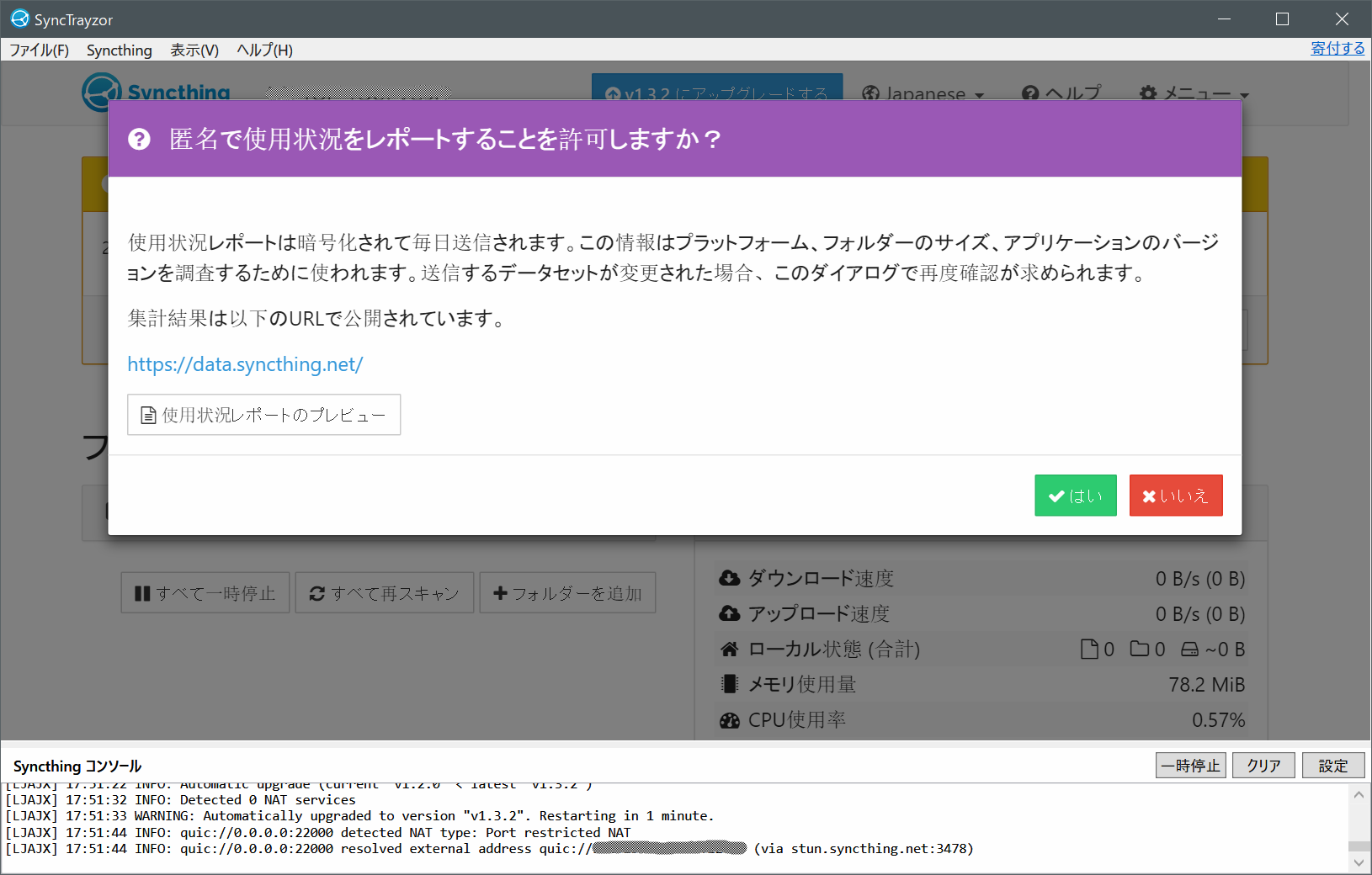The image size is (1372, 875).
Task: Click the question mark icon in the dialog title
Action: 139,138
